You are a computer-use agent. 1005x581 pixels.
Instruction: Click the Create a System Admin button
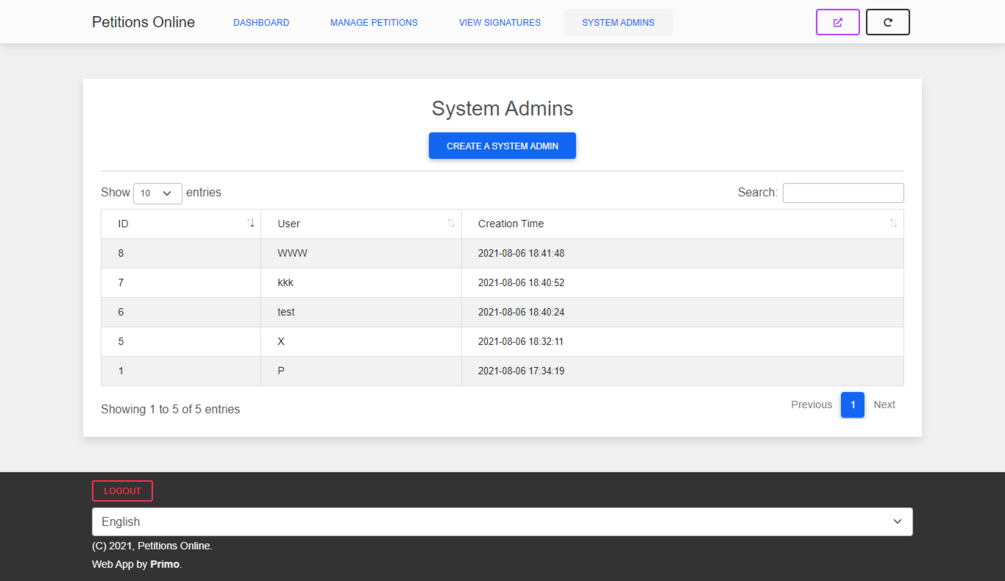coord(502,146)
